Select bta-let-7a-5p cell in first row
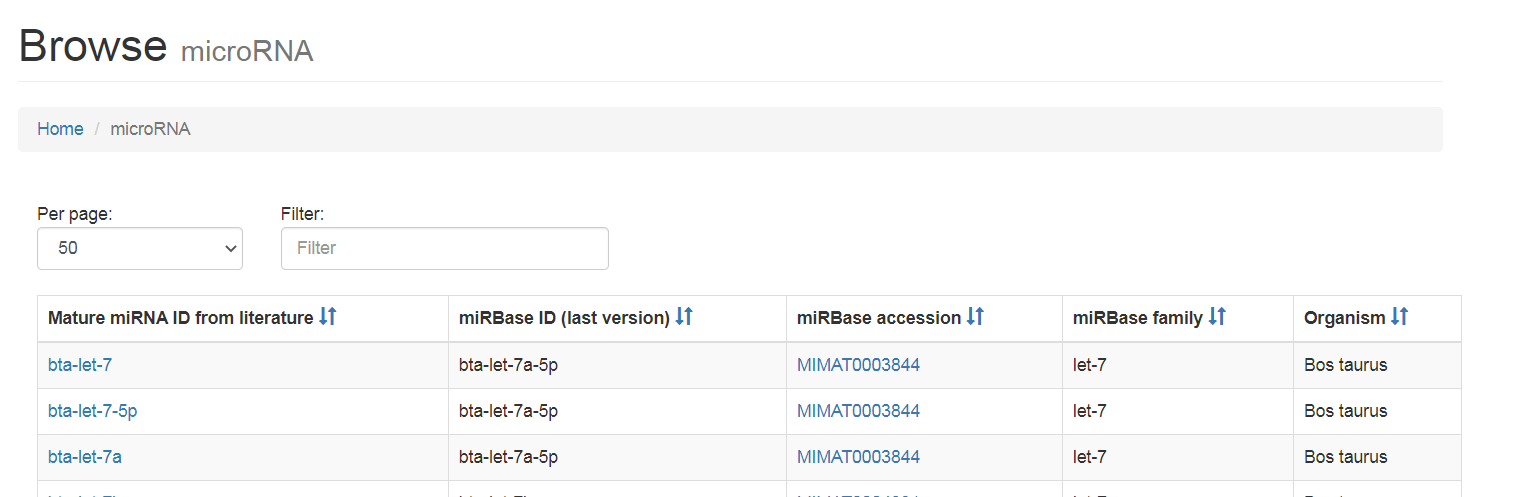 (508, 365)
